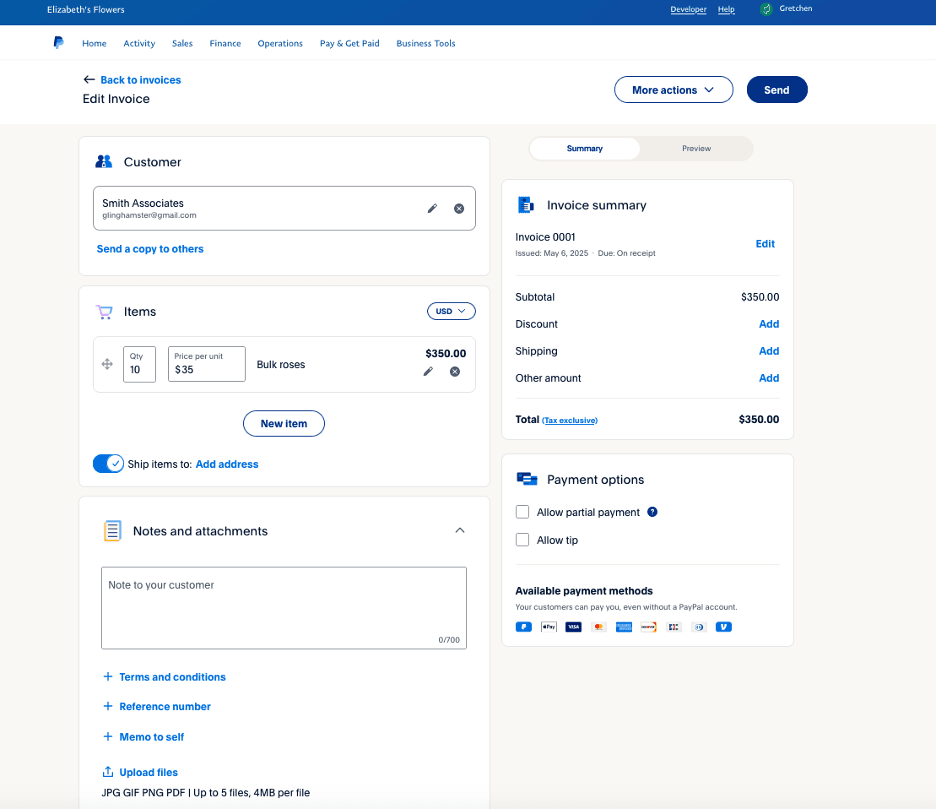Click the partial payment info tooltip badge
Viewport: 936px width, 810px height.
(x=652, y=512)
